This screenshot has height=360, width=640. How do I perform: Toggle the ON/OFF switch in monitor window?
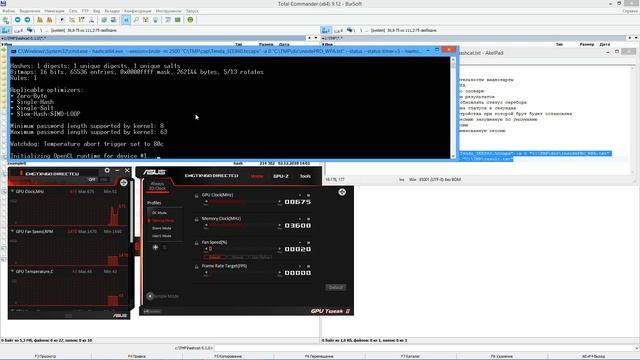[x=98, y=180]
